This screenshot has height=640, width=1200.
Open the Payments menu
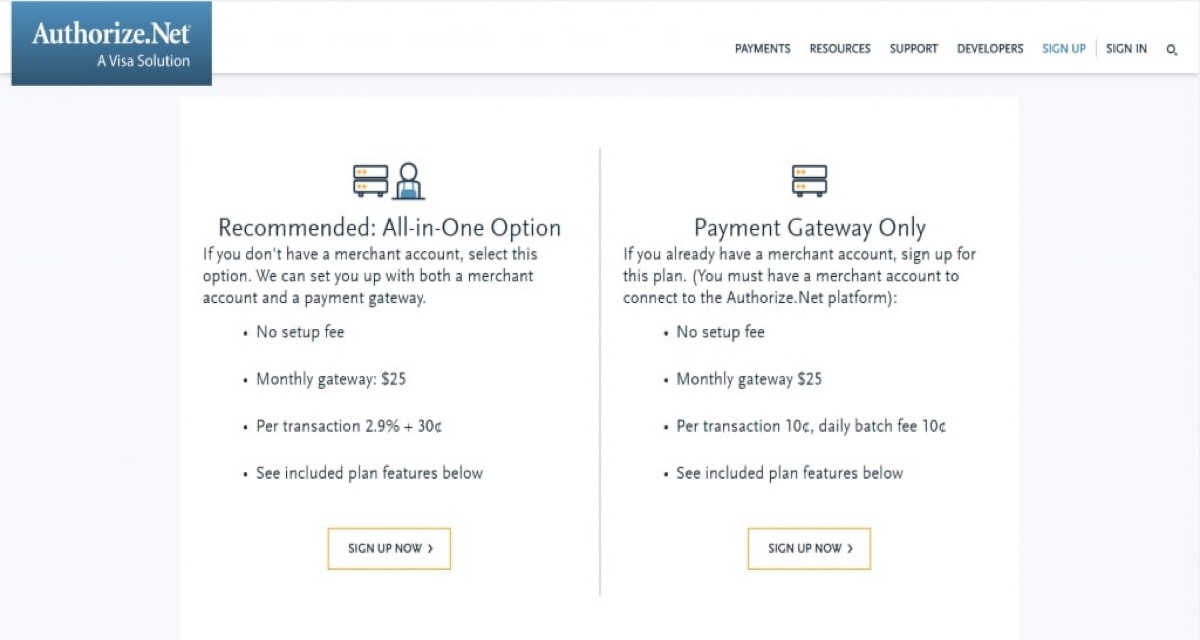762,49
